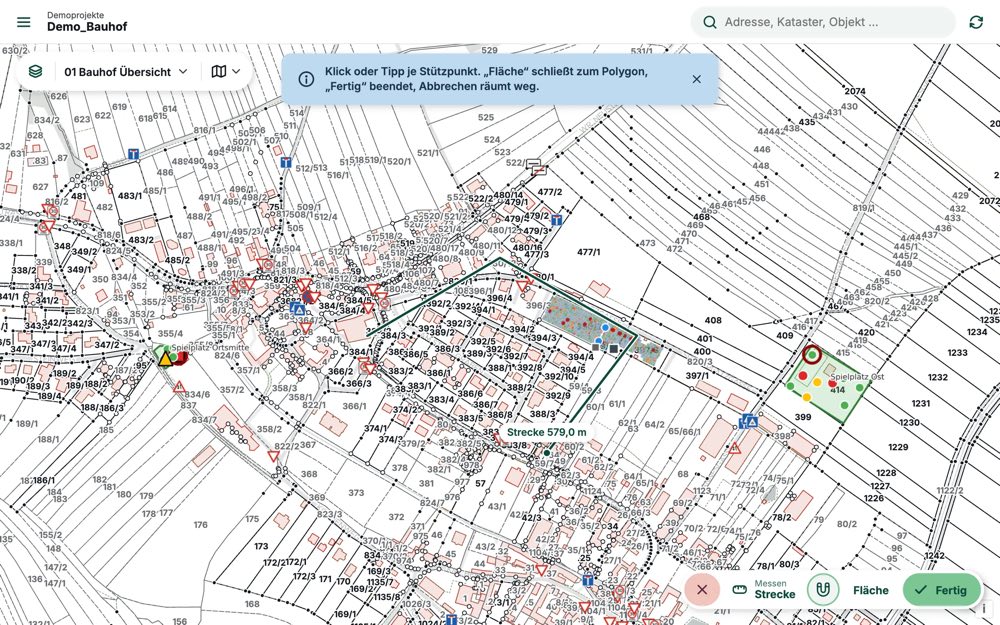Select parcel label 2074 on the map
This screenshot has height=625, width=1000.
point(855,91)
